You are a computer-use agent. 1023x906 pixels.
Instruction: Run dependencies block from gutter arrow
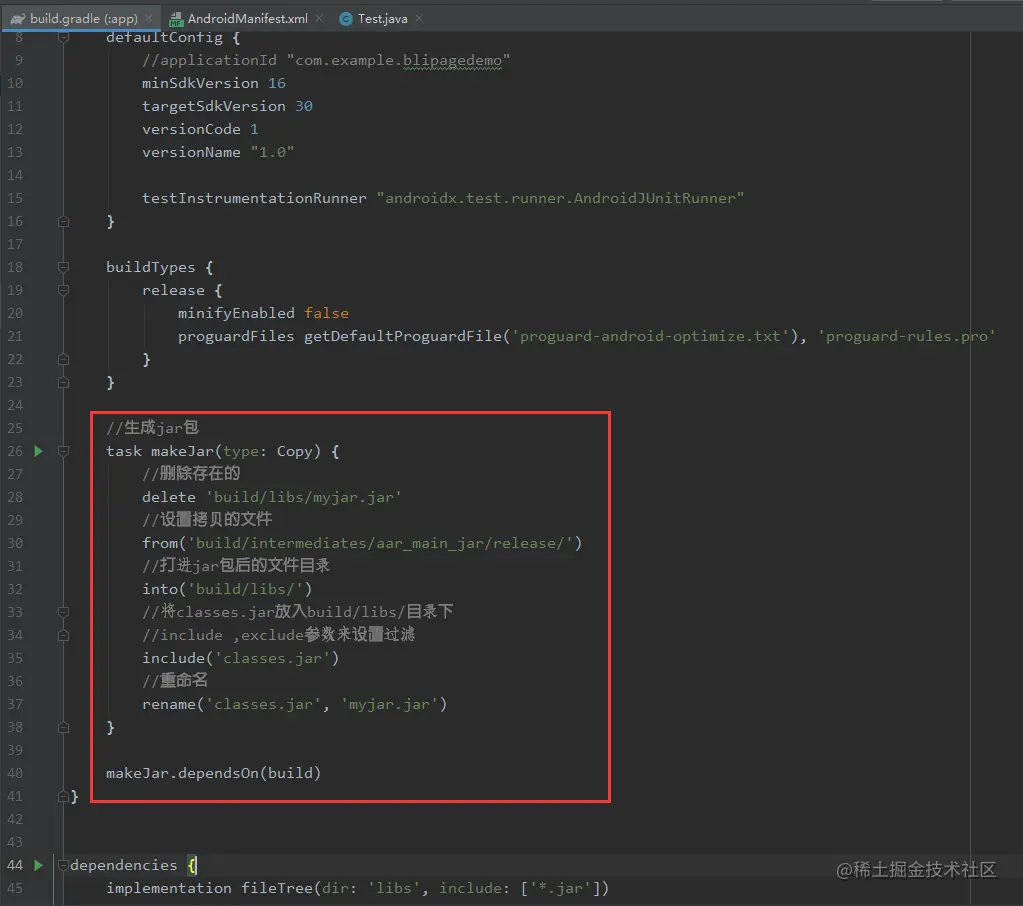[x=38, y=865]
